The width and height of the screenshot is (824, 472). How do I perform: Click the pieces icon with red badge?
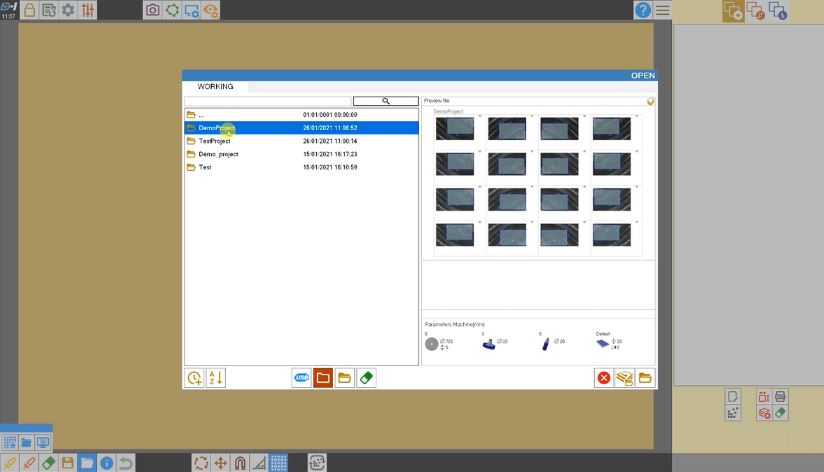click(756, 11)
